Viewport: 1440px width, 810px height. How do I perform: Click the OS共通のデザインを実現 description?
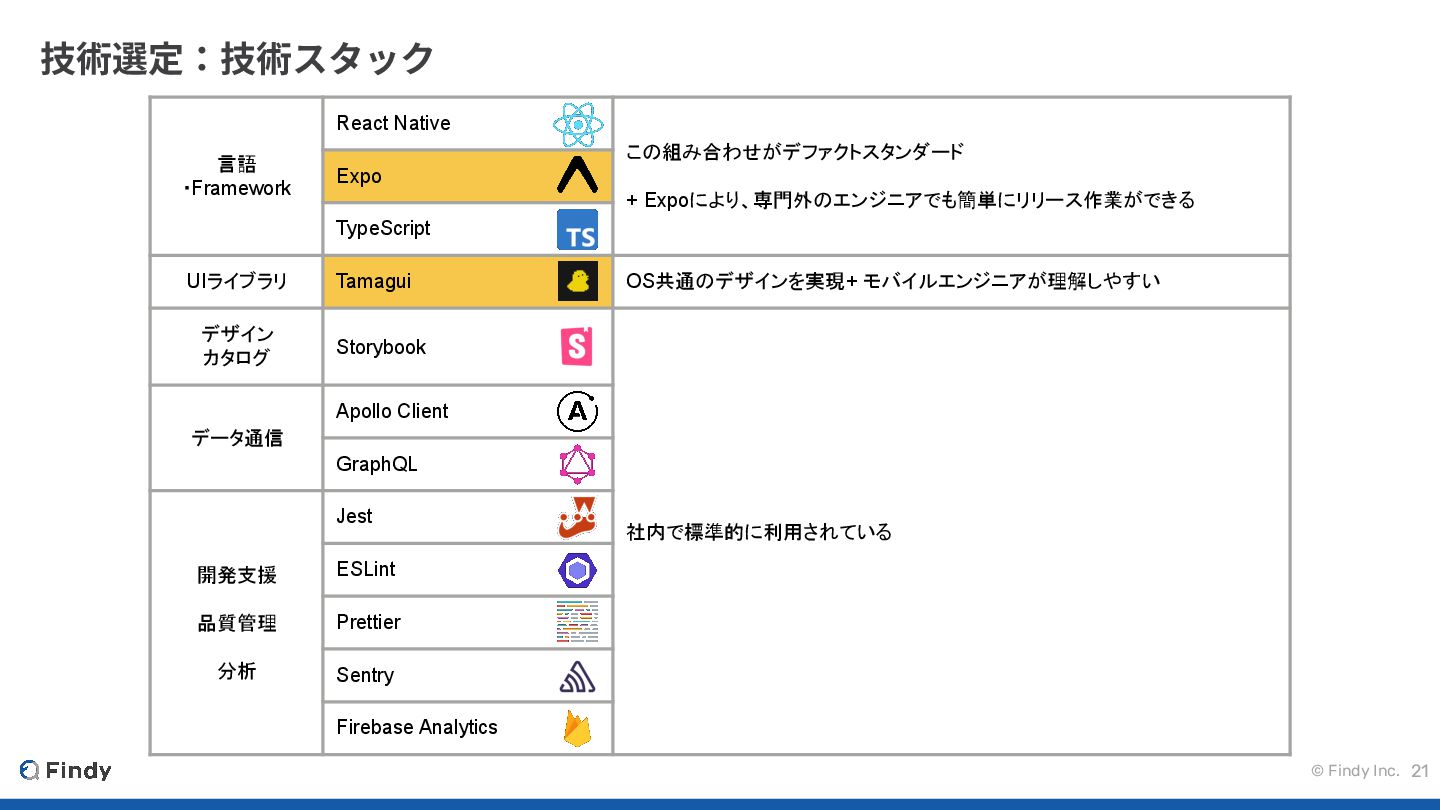(893, 281)
